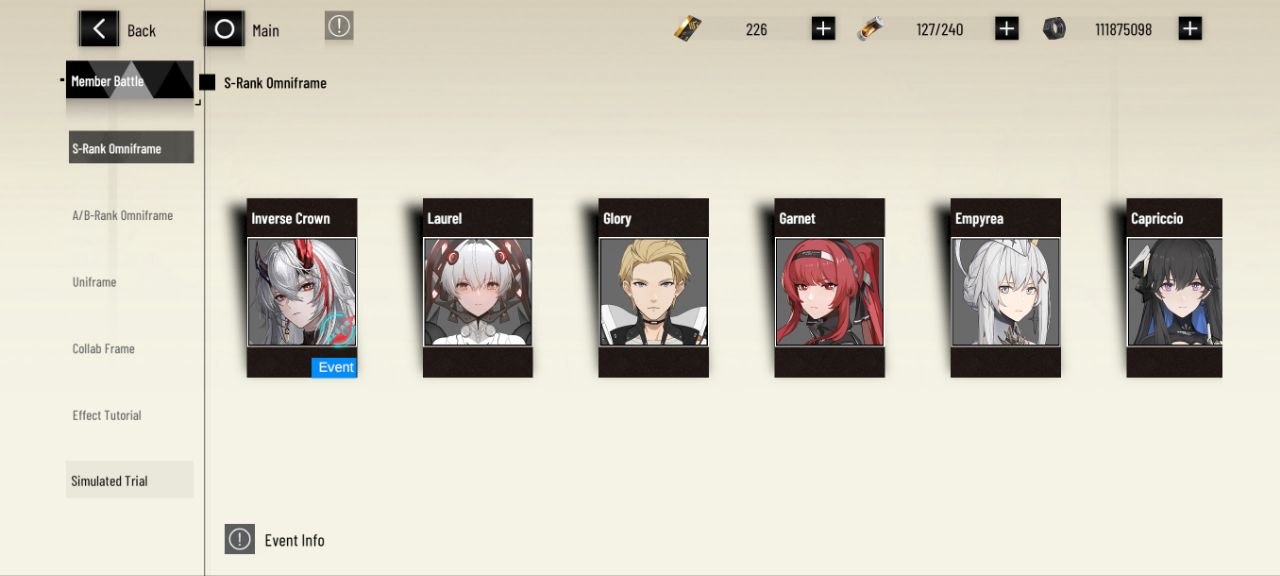Tap the serum vial icon
This screenshot has width=1280, height=576.
[x=870, y=30]
